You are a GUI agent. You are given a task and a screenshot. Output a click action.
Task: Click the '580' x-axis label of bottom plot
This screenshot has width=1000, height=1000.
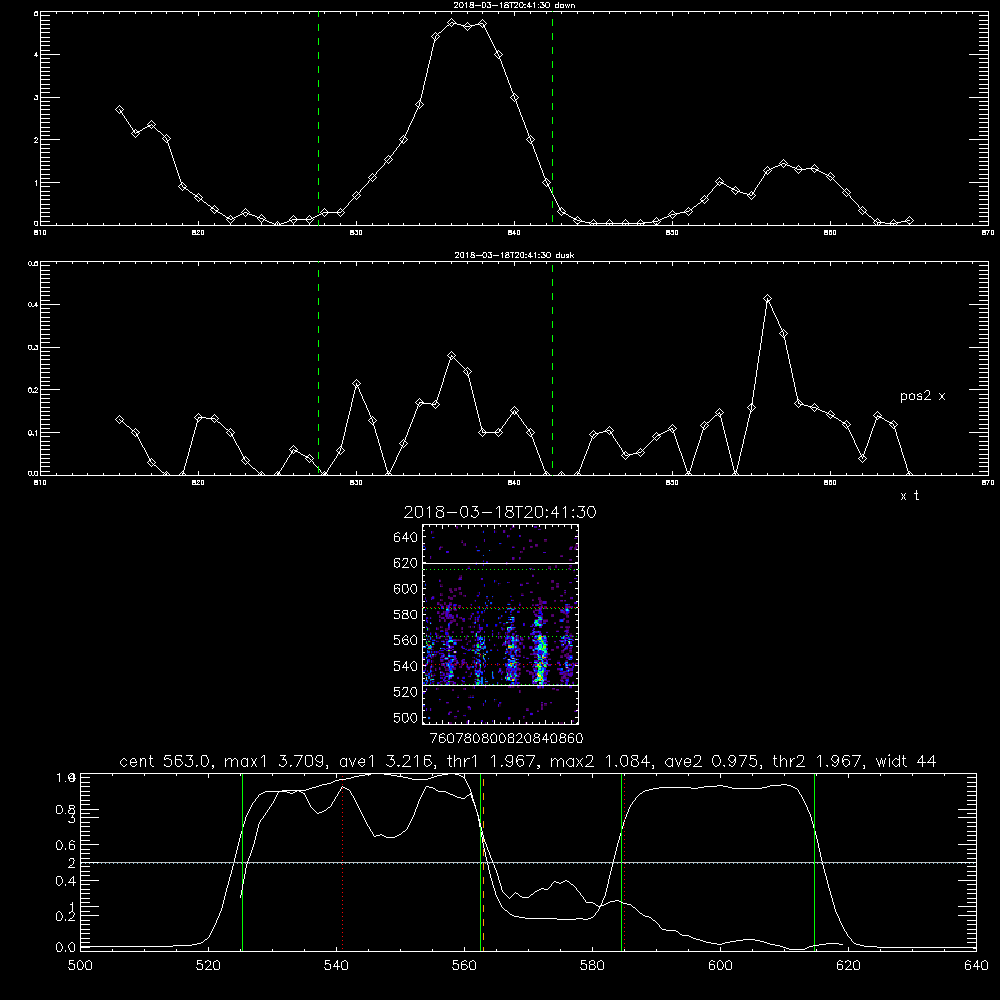[x=592, y=966]
